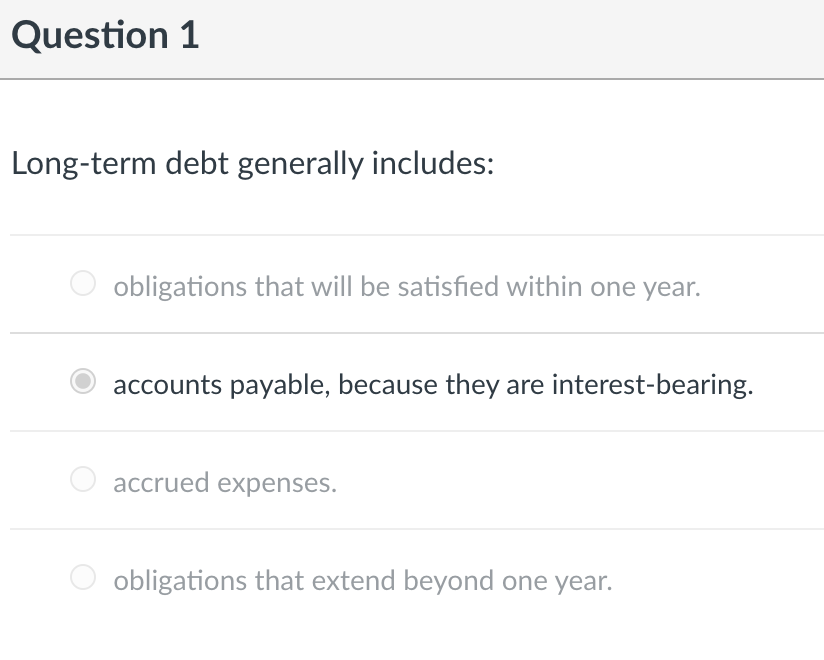Select the 'accounts payable, because they are interest-bearing' option
The width and height of the screenshot is (824, 660).
click(x=83, y=382)
